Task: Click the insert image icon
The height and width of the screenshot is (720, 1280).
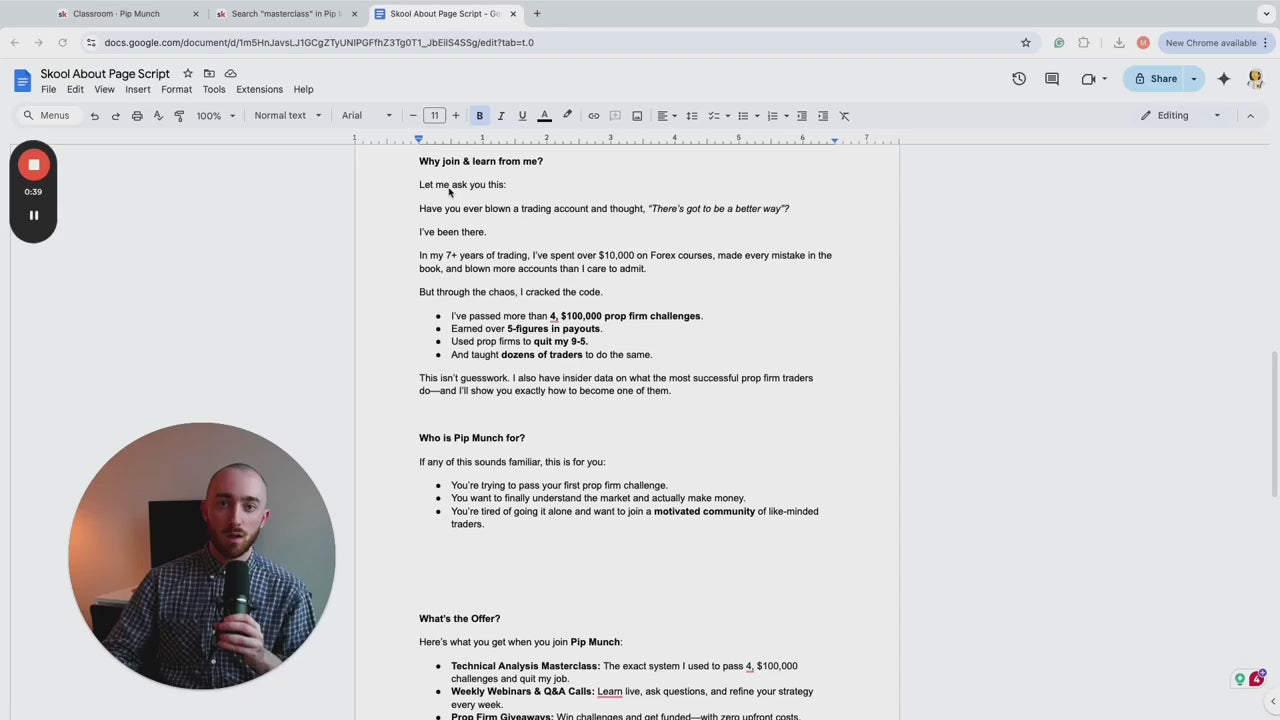Action: coord(637,116)
